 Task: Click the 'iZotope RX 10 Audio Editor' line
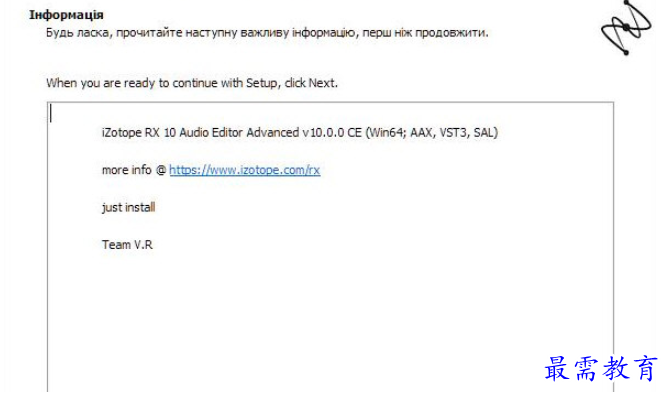[299, 132]
